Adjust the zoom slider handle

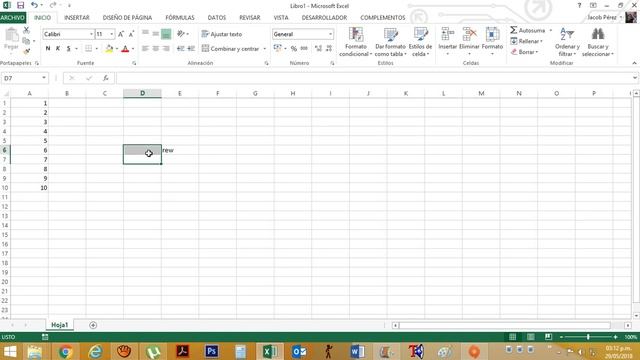point(588,337)
